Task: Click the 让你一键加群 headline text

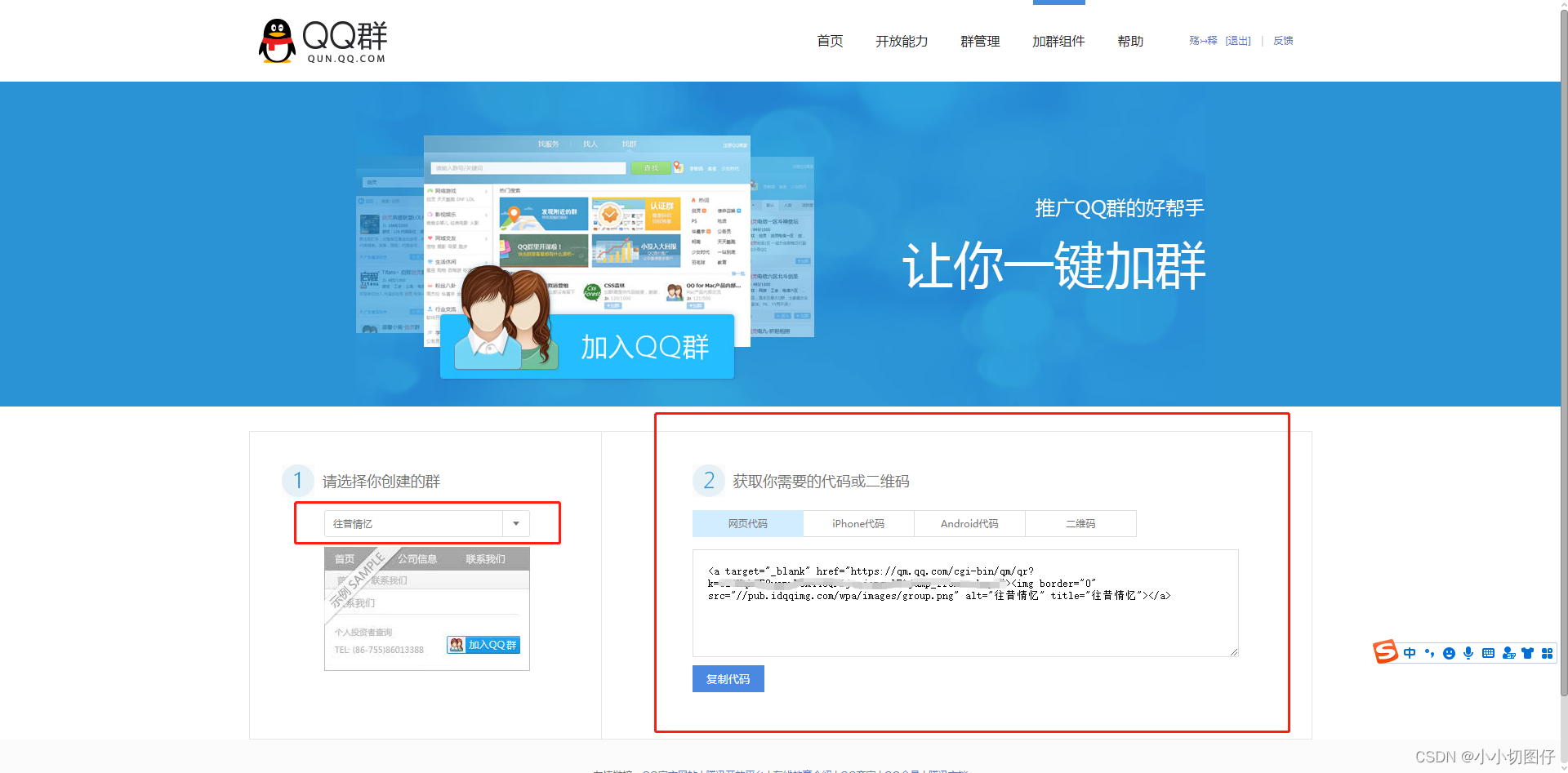Action: coord(1053,266)
